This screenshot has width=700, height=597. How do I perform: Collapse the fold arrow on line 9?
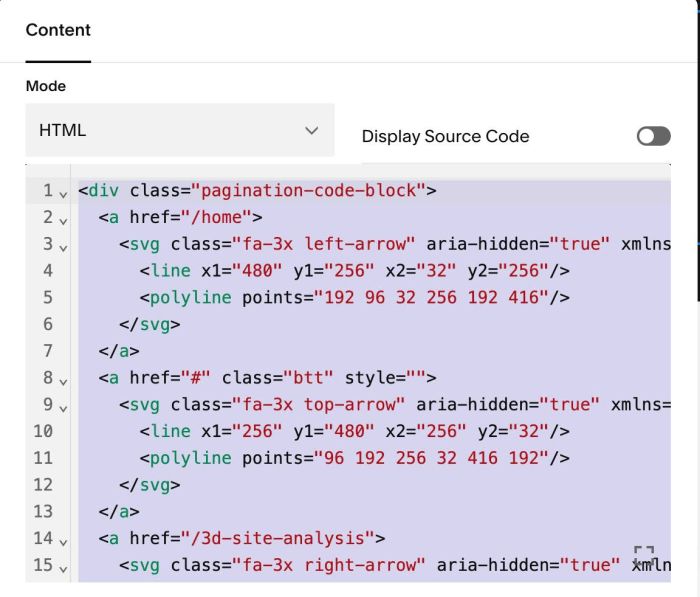tap(63, 408)
